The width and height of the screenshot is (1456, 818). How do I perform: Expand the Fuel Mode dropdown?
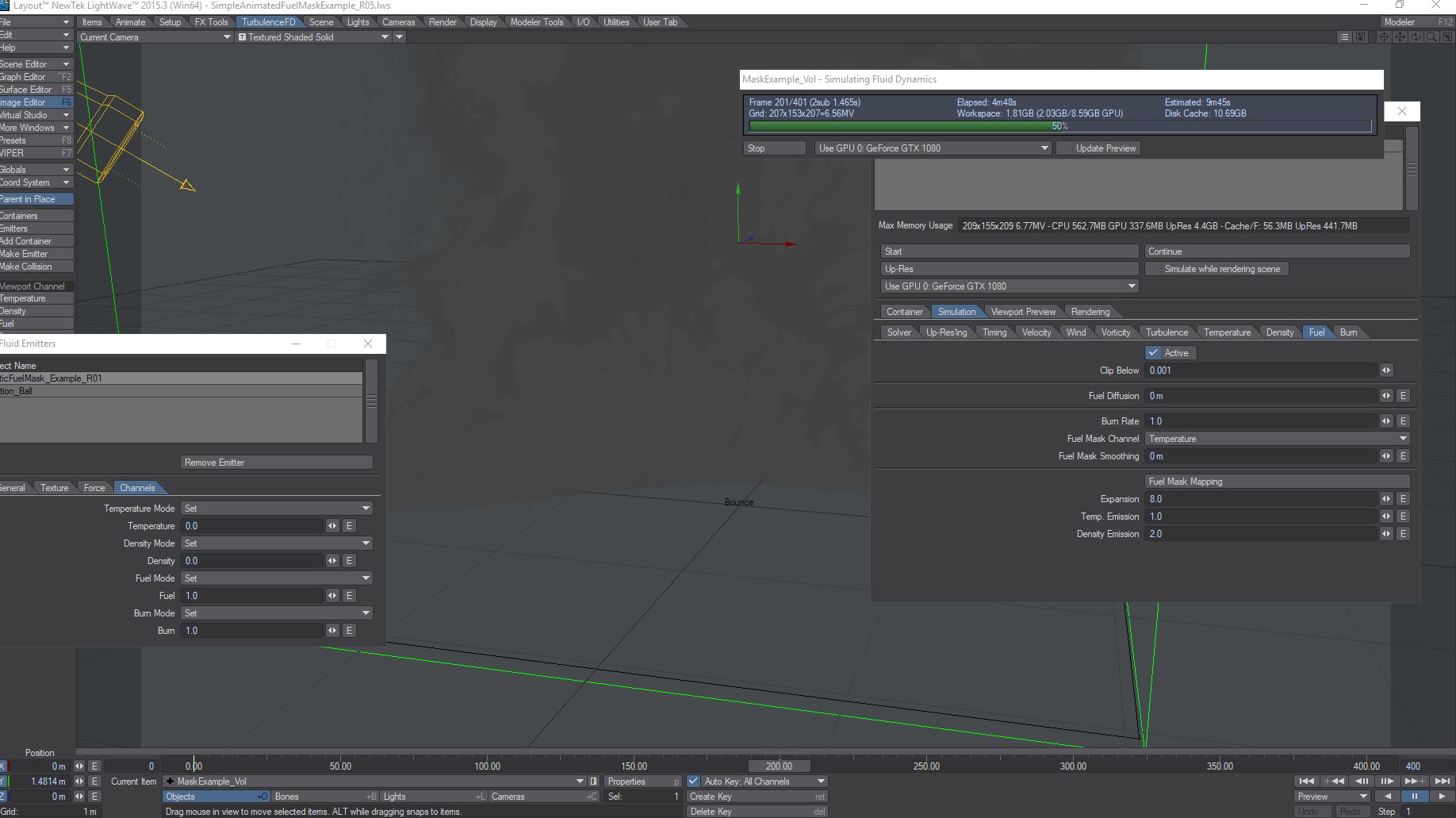(x=277, y=578)
